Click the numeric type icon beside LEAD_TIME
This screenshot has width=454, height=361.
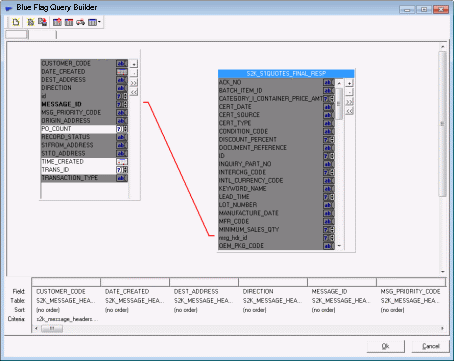[329, 197]
